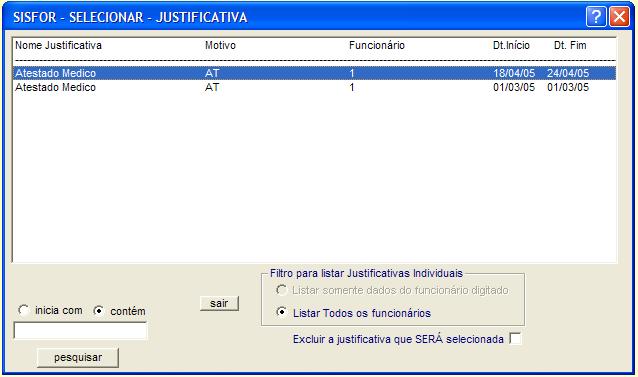Choose 'Listar somente dados do funcionário digitado'
This screenshot has height=377, width=638.
(281, 290)
